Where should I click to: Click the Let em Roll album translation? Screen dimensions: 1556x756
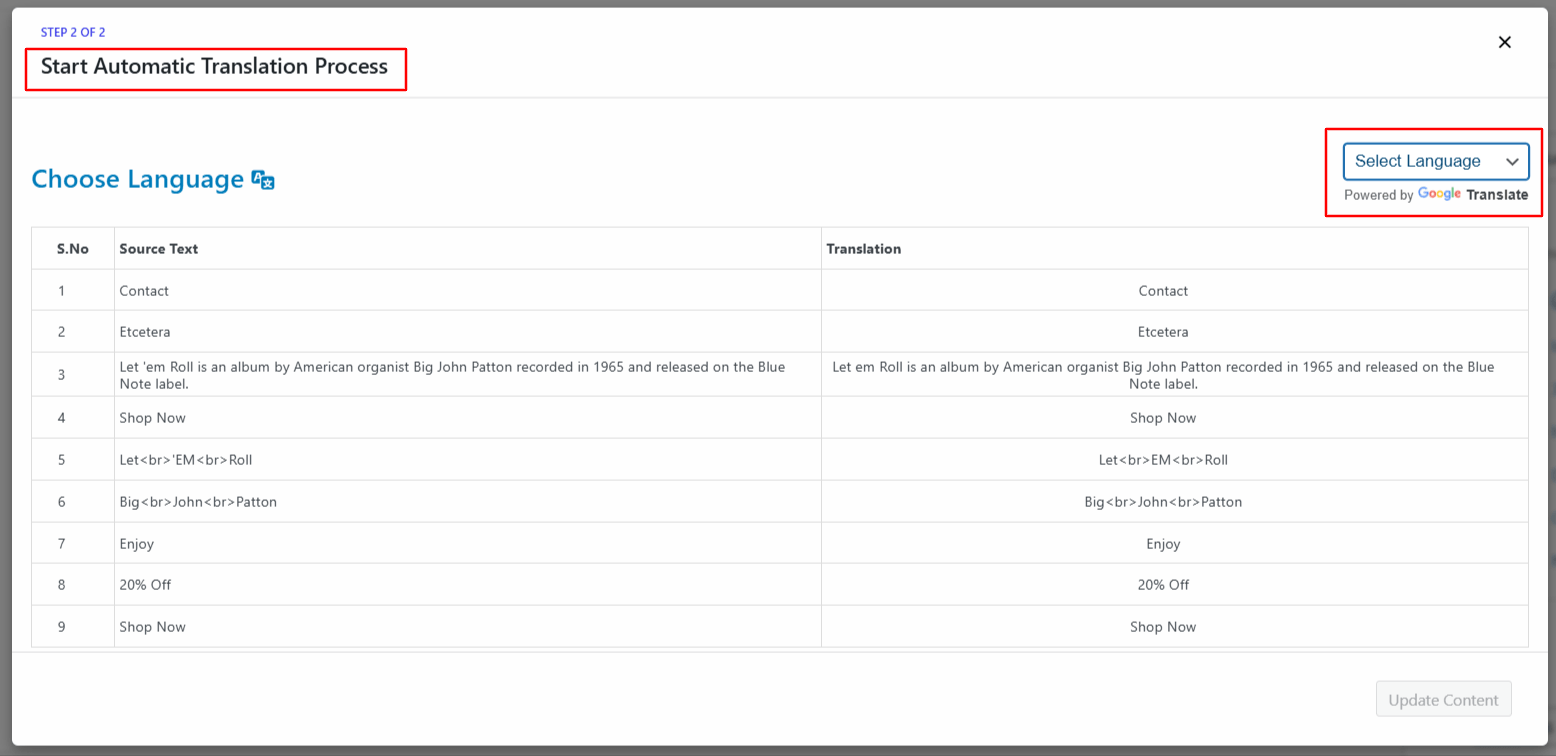[1163, 375]
